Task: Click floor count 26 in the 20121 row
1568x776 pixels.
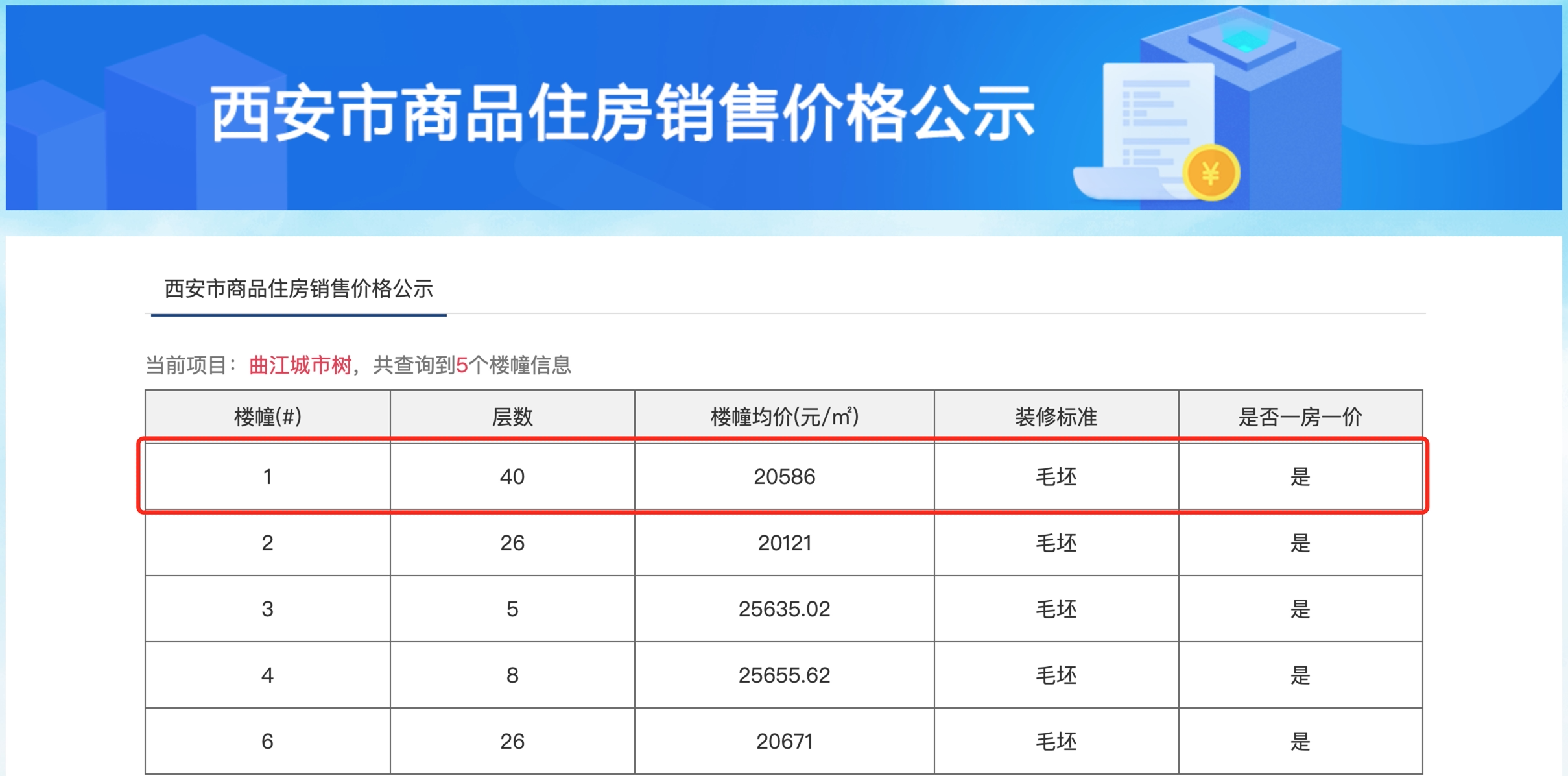Action: point(512,543)
